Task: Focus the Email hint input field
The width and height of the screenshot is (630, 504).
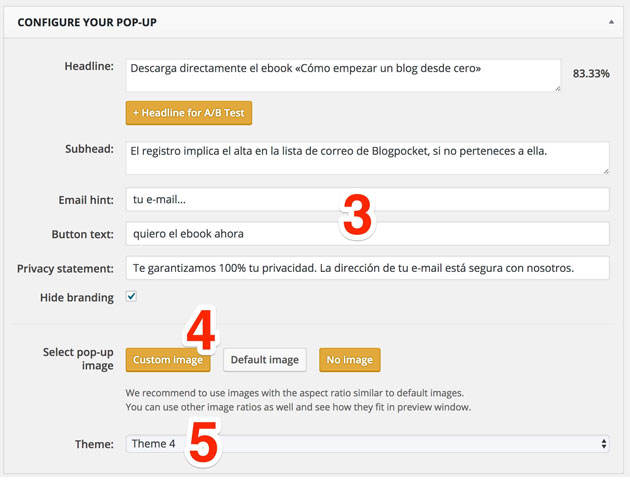Action: click(x=367, y=200)
